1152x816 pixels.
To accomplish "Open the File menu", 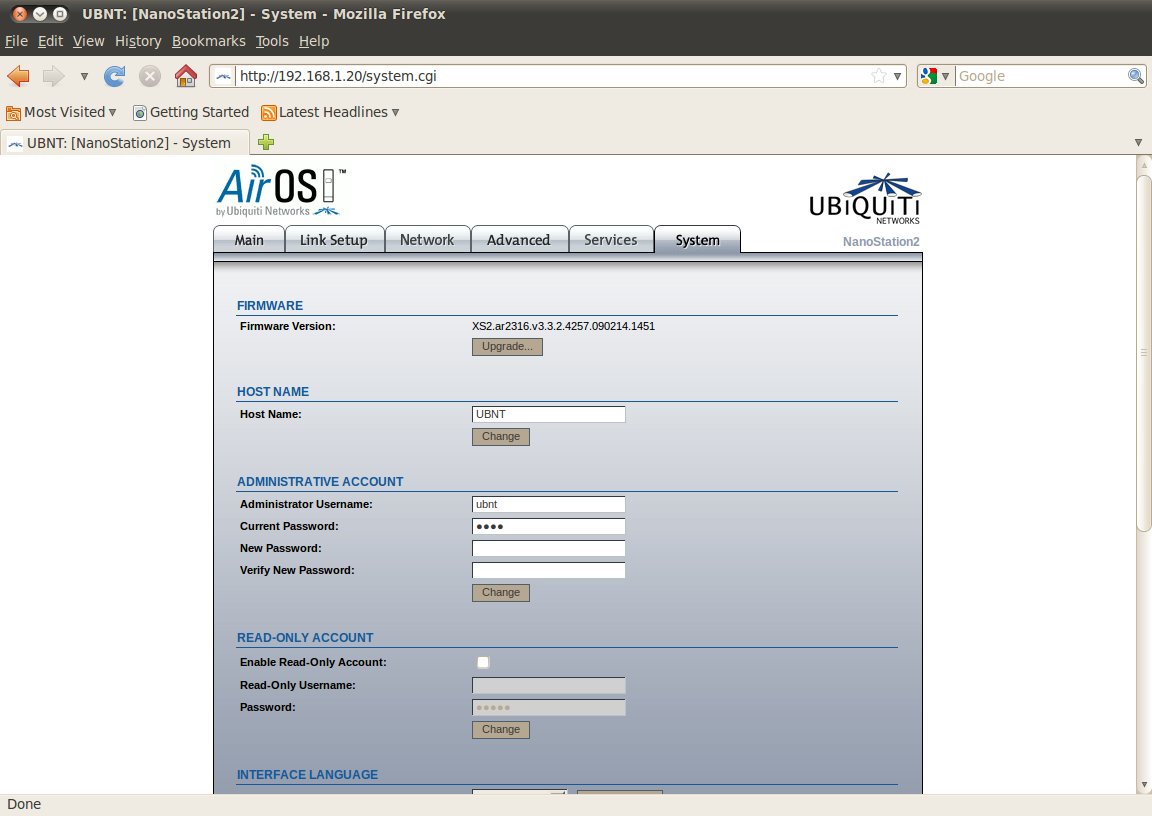I will click(x=16, y=41).
